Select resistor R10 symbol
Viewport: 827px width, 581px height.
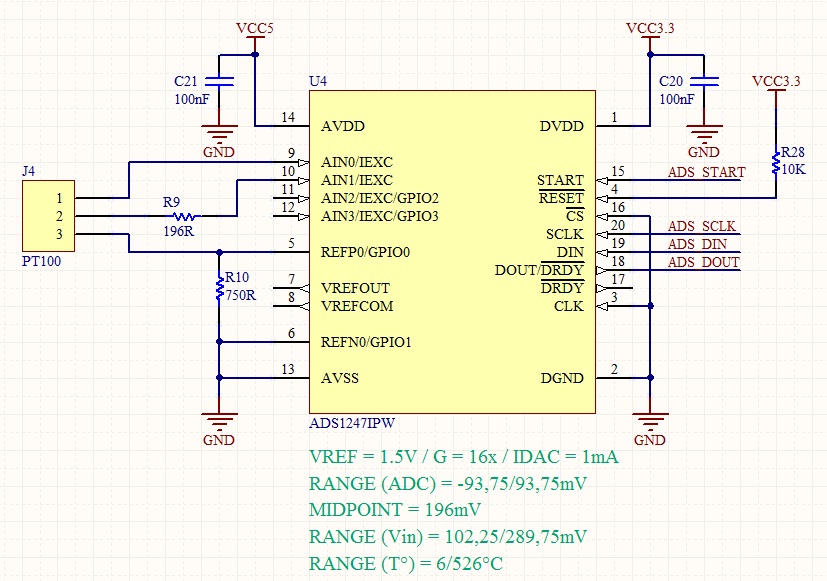(219, 287)
